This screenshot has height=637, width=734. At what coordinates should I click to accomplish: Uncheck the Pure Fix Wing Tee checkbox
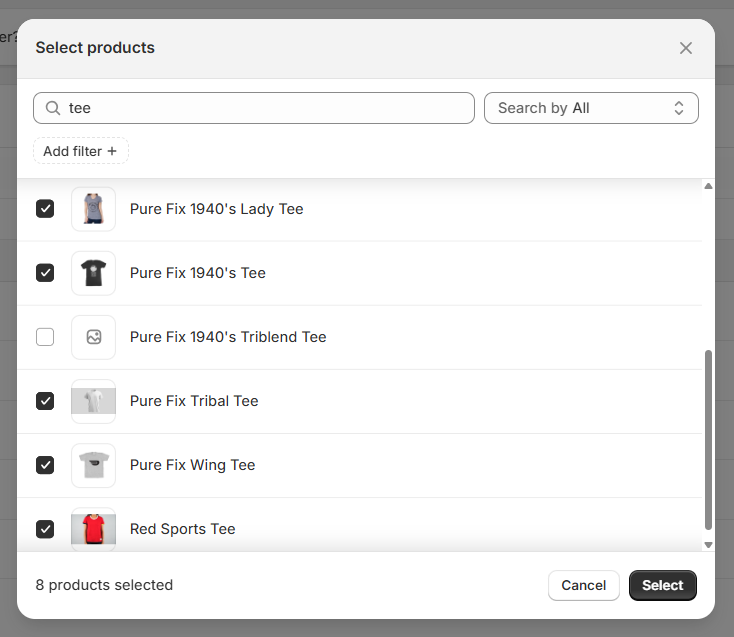point(45,465)
